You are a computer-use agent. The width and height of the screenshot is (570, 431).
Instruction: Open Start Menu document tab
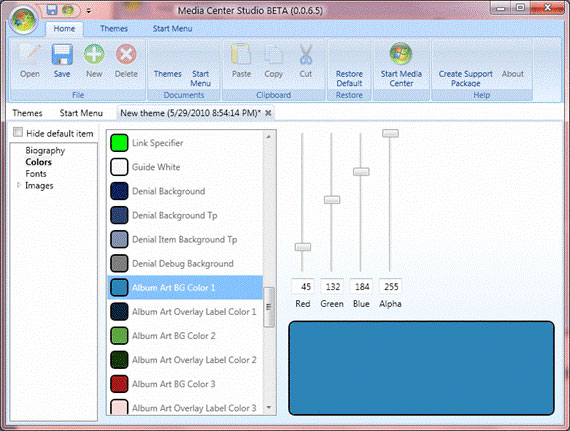(81, 113)
